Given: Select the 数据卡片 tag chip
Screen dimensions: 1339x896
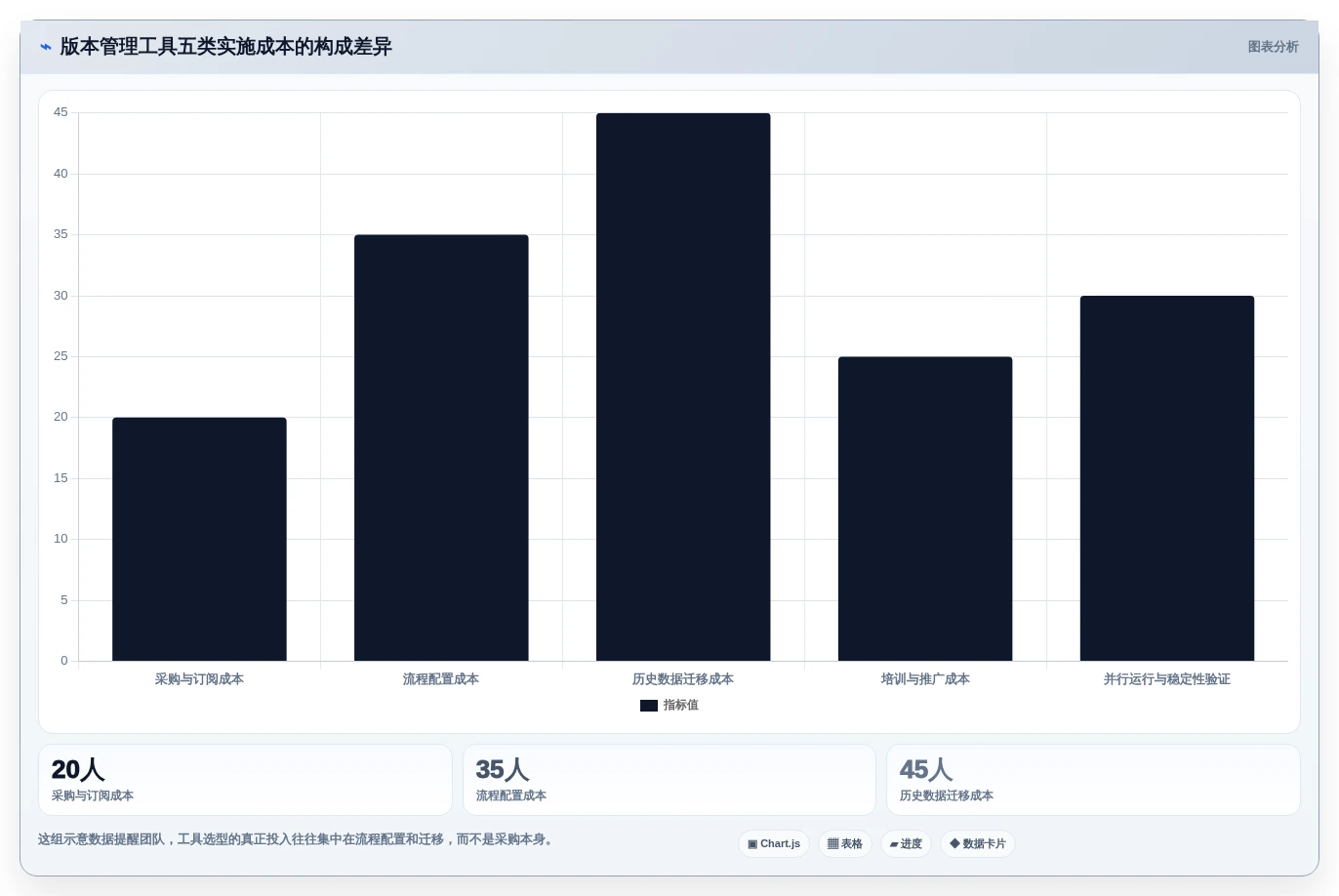Looking at the screenshot, I should point(978,843).
